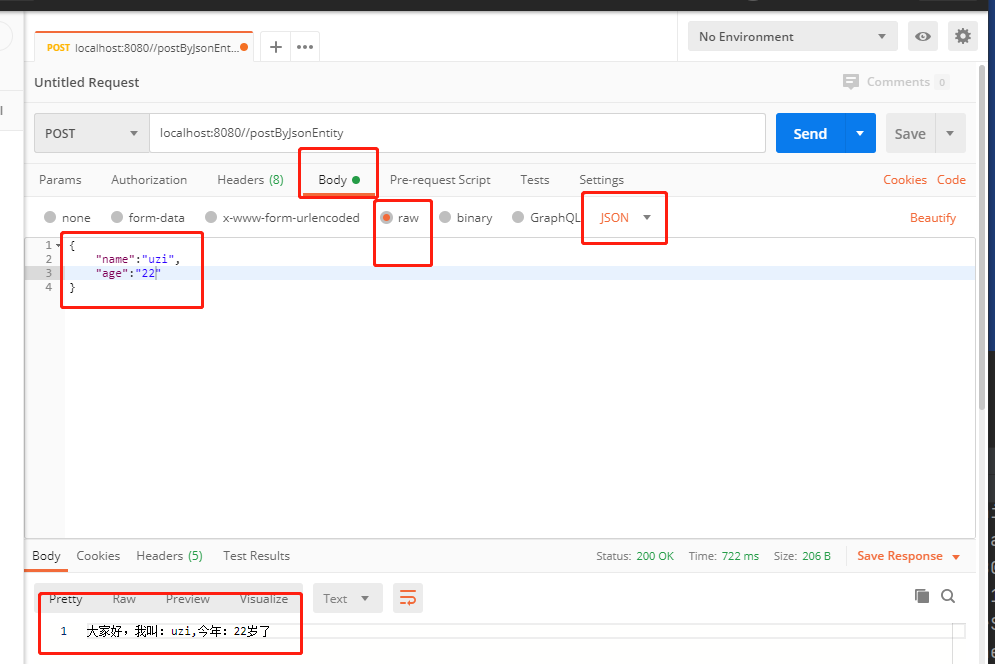995x664 pixels.
Task: Click the Save request button
Action: [x=910, y=133]
